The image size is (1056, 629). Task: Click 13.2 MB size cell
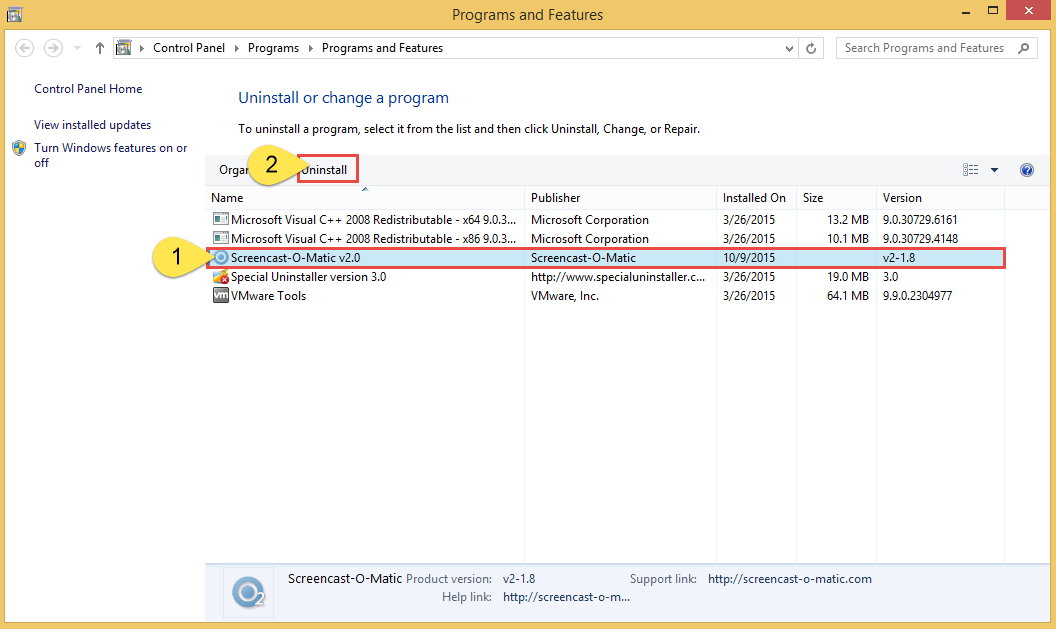[x=847, y=220]
